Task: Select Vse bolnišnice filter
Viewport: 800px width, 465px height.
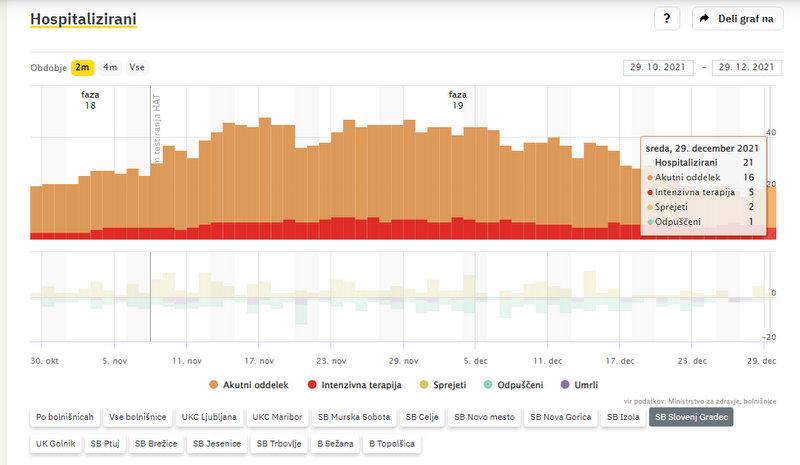Action: pyautogui.click(x=138, y=417)
